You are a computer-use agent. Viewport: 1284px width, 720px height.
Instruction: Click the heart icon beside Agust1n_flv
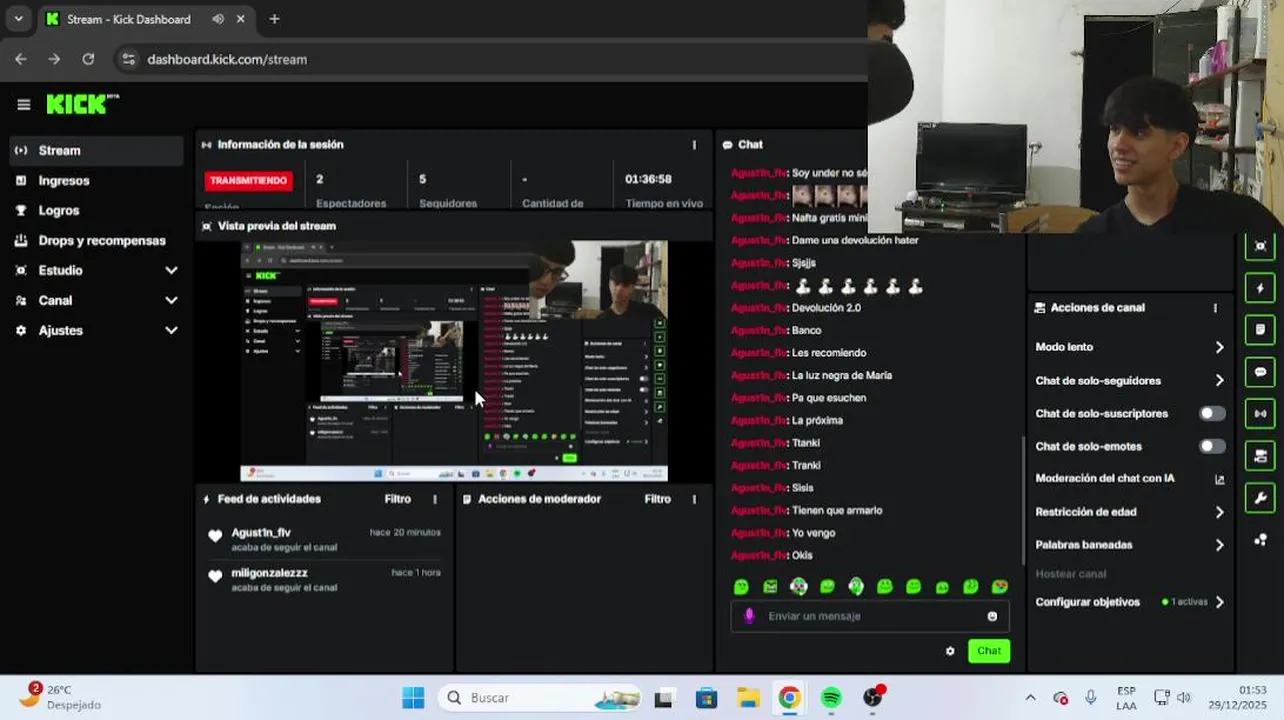tap(215, 536)
